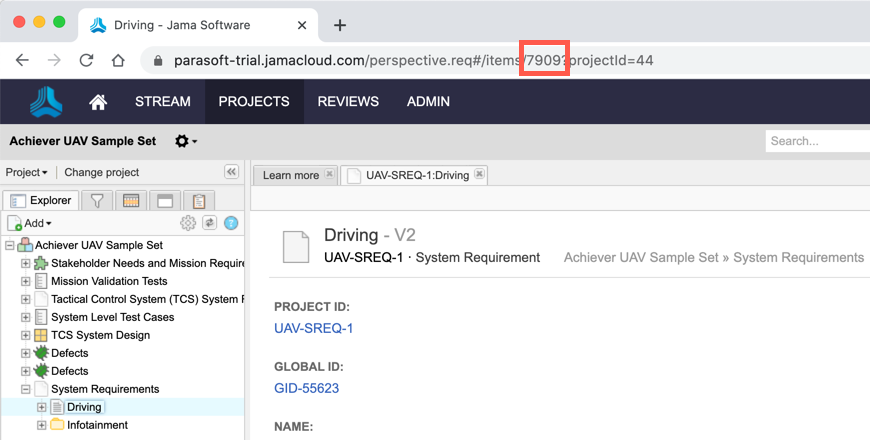Expand Mission Validation Tests node
This screenshot has height=440, width=870.
click(26, 281)
